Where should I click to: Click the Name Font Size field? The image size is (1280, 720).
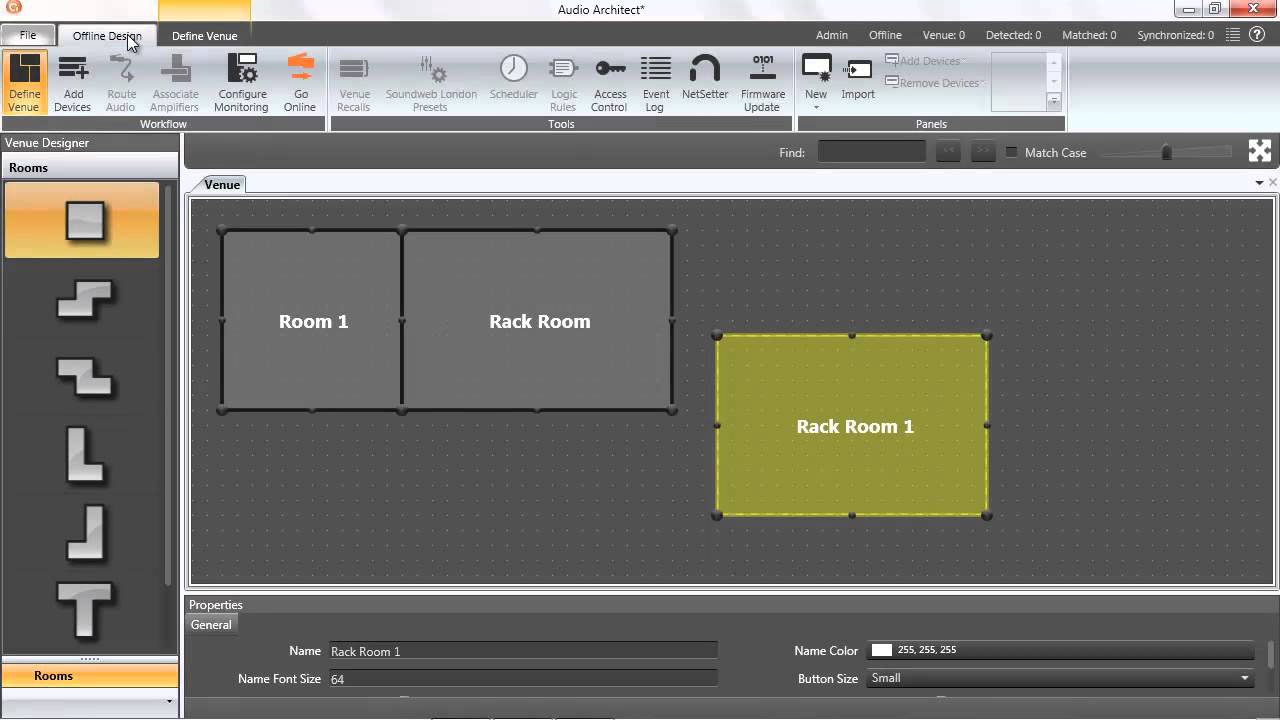pos(523,679)
